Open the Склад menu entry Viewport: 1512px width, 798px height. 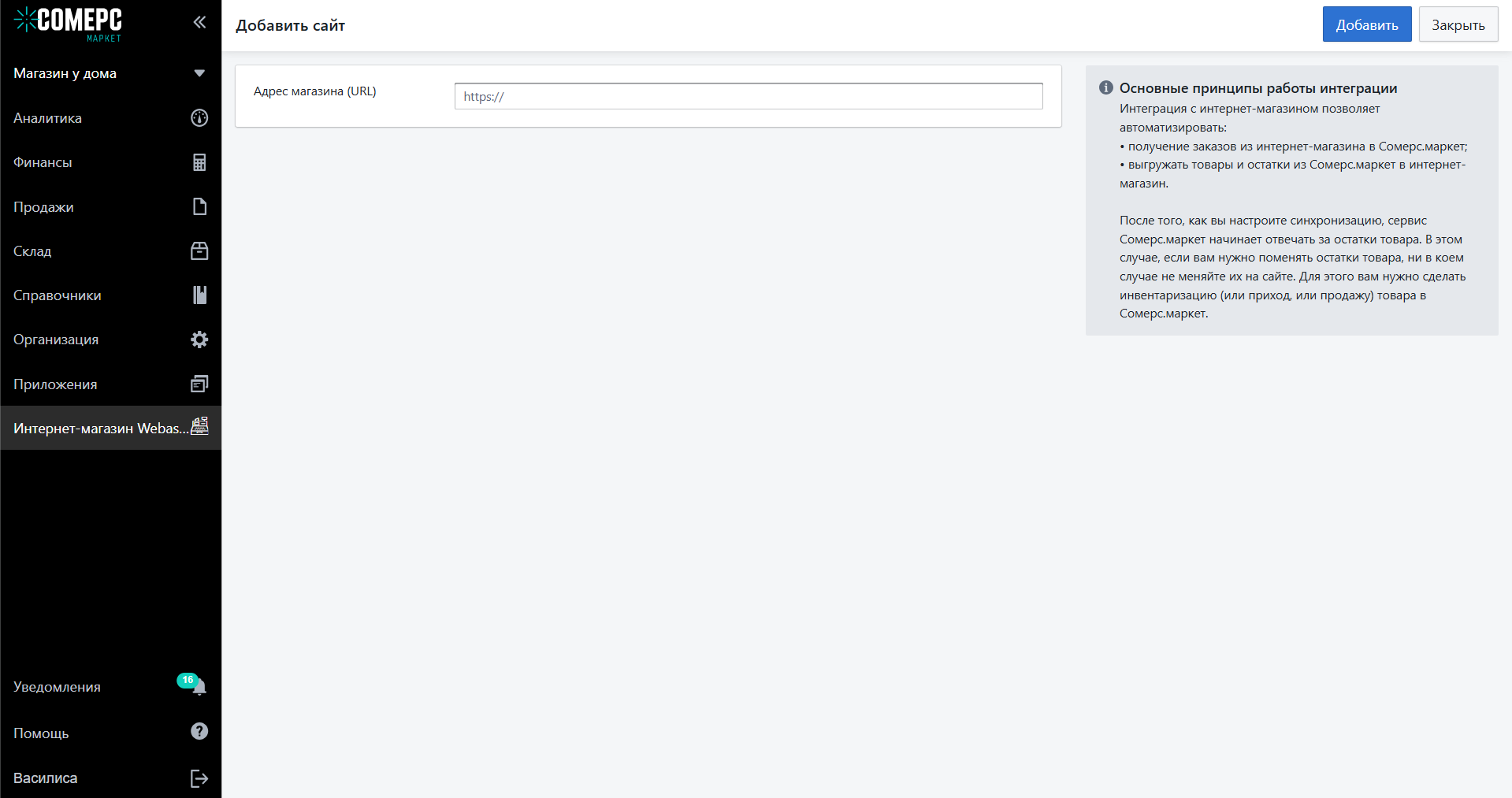(x=32, y=251)
